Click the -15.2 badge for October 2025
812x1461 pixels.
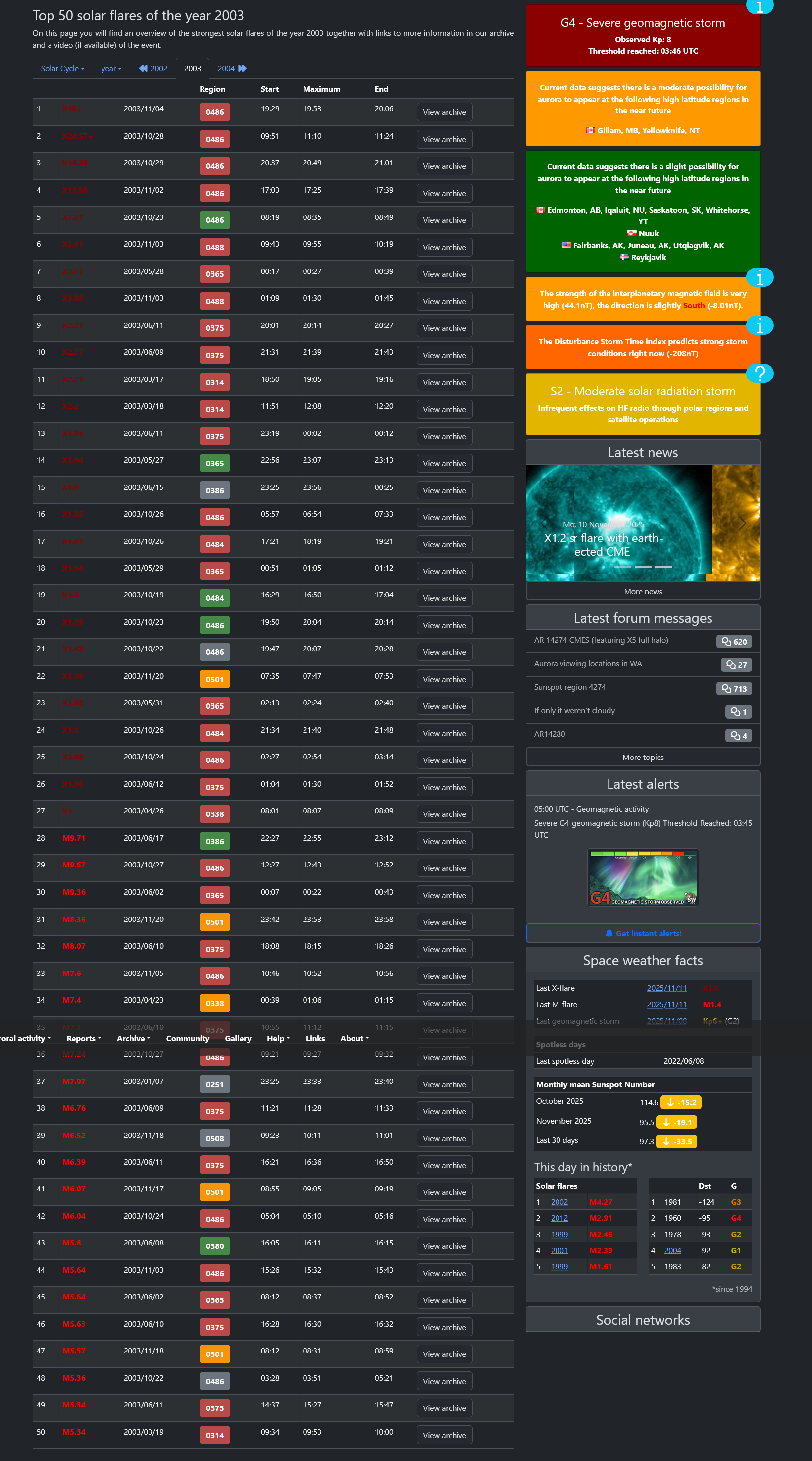pyautogui.click(x=681, y=1102)
